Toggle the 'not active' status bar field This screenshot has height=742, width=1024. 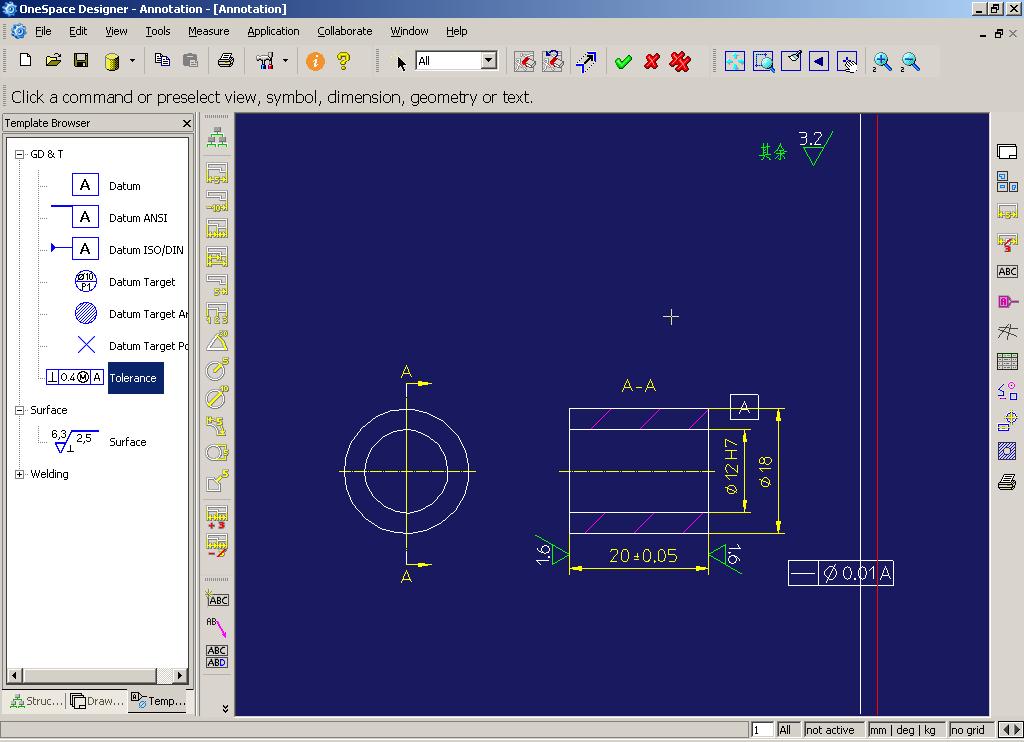point(831,730)
